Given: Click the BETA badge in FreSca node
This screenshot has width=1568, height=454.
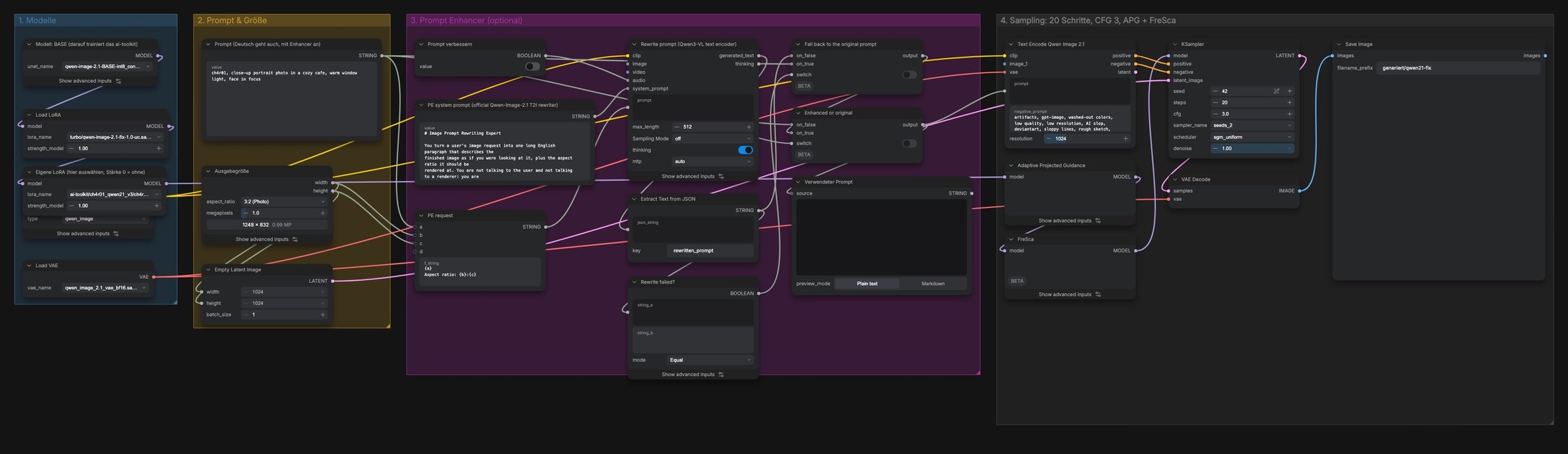Looking at the screenshot, I should 1017,281.
